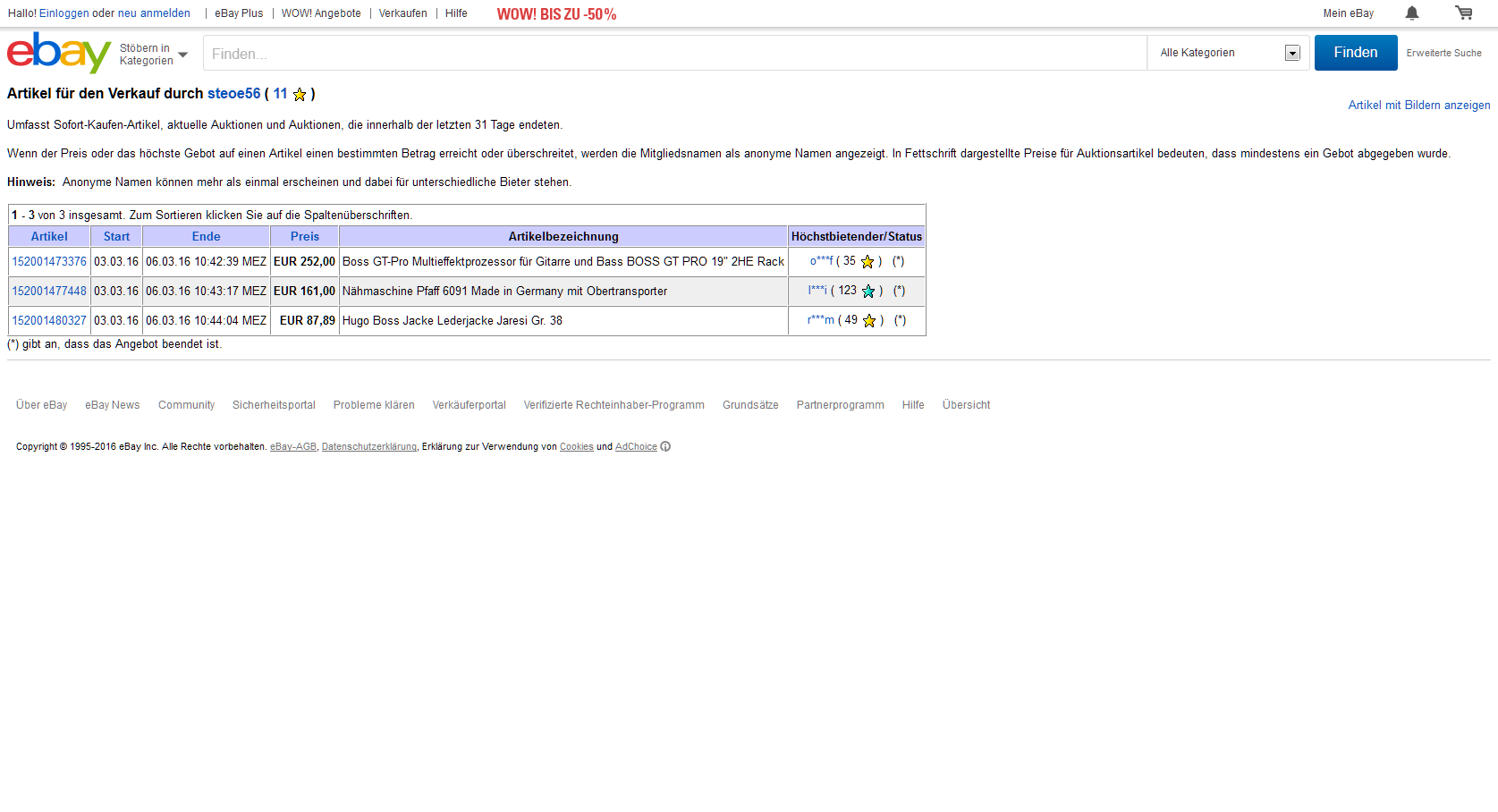Click end time 06.03.16 10:42:39 MEZ
The width and height of the screenshot is (1498, 812).
pos(206,261)
